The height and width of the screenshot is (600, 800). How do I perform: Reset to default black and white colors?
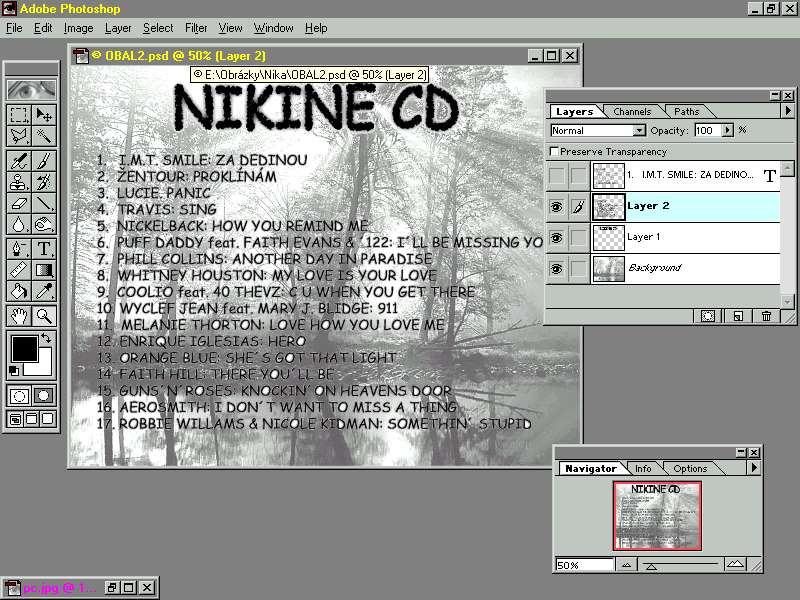(x=14, y=371)
